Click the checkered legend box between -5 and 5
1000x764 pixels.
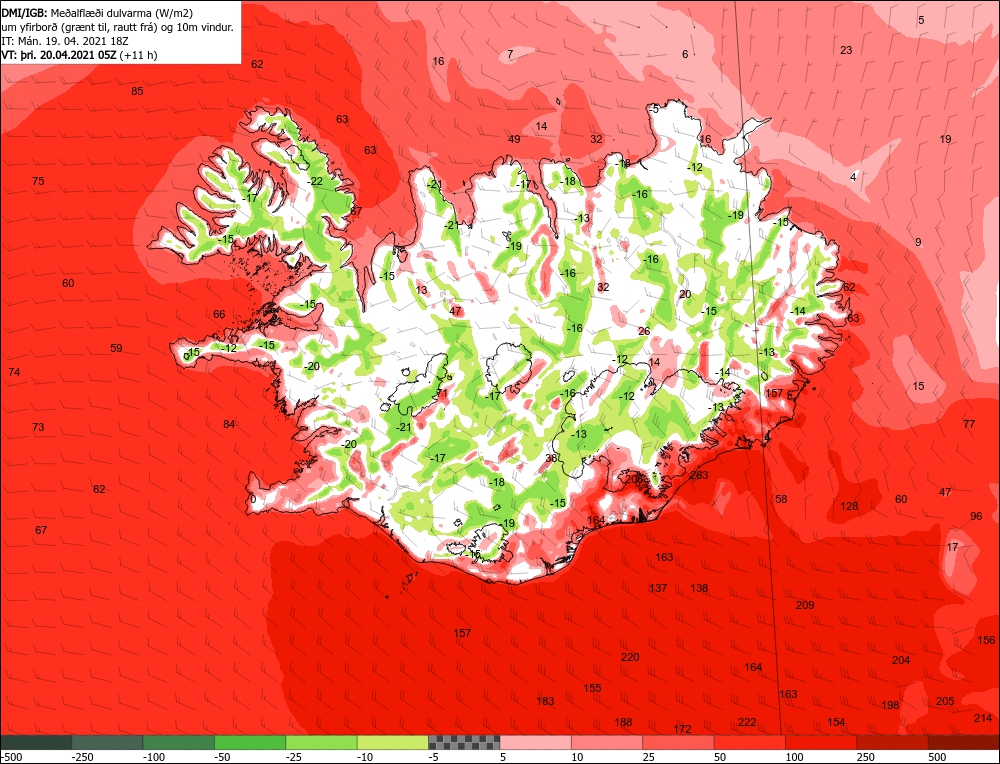click(464, 742)
